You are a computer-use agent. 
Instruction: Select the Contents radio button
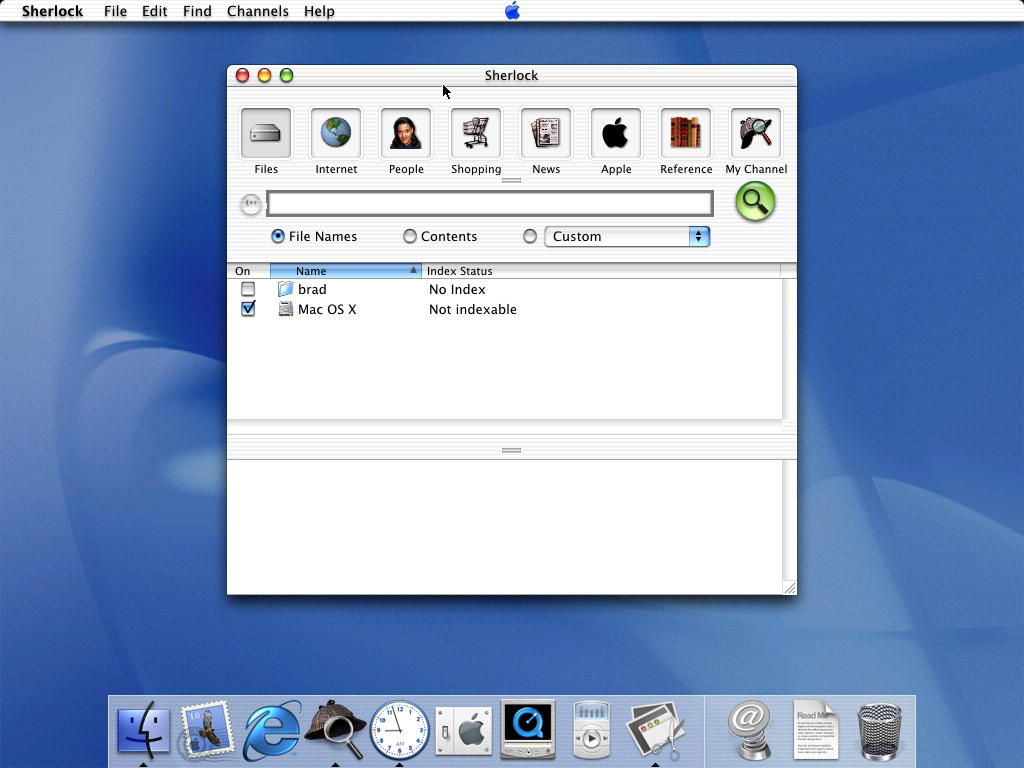click(x=409, y=236)
